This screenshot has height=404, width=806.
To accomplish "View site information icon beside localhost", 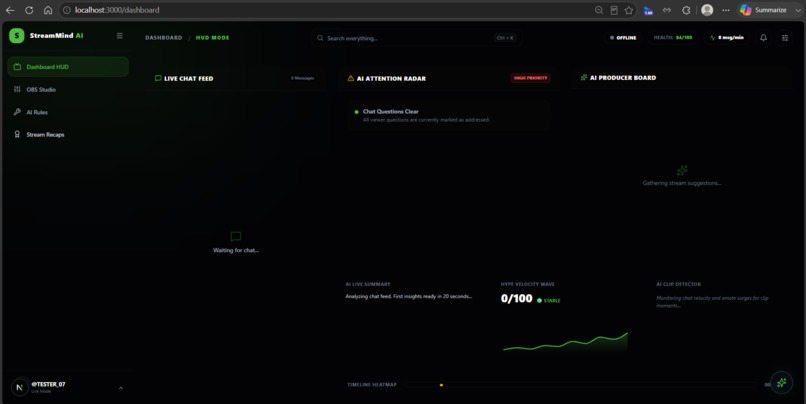I will (67, 10).
